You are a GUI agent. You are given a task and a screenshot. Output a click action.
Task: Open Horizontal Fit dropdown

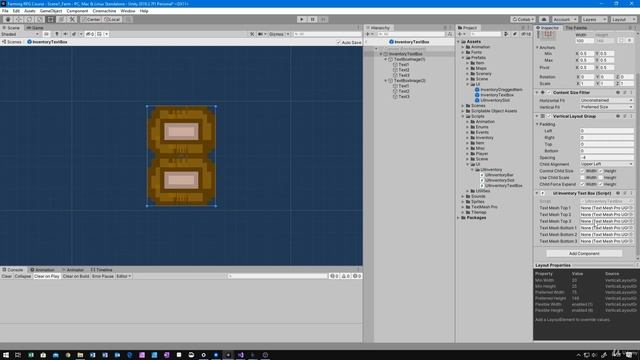(x=606, y=100)
